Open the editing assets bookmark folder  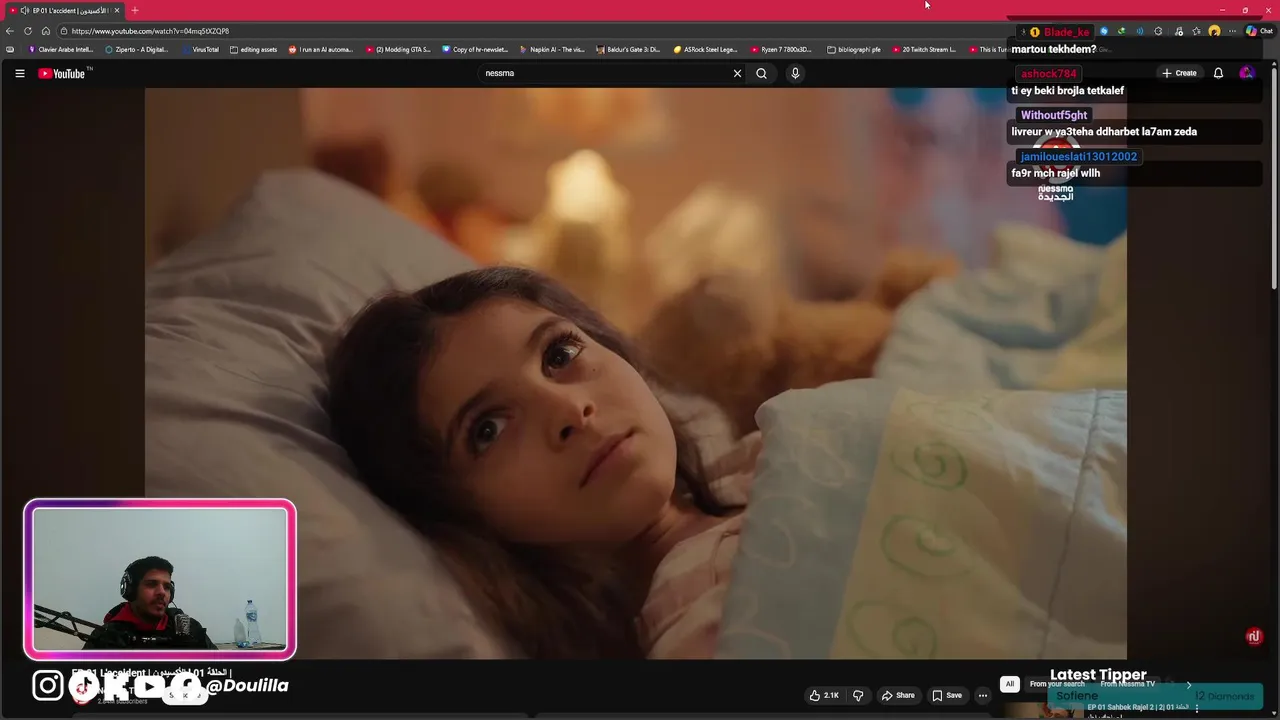(x=254, y=49)
